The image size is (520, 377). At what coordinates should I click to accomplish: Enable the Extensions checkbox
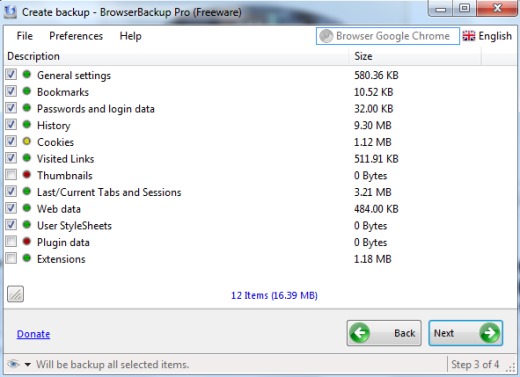tap(11, 258)
